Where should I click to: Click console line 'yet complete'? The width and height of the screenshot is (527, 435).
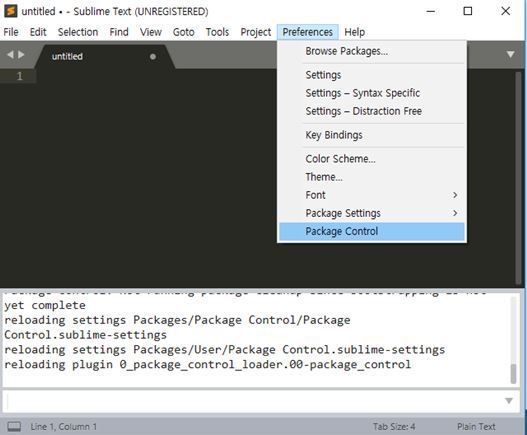coord(45,306)
